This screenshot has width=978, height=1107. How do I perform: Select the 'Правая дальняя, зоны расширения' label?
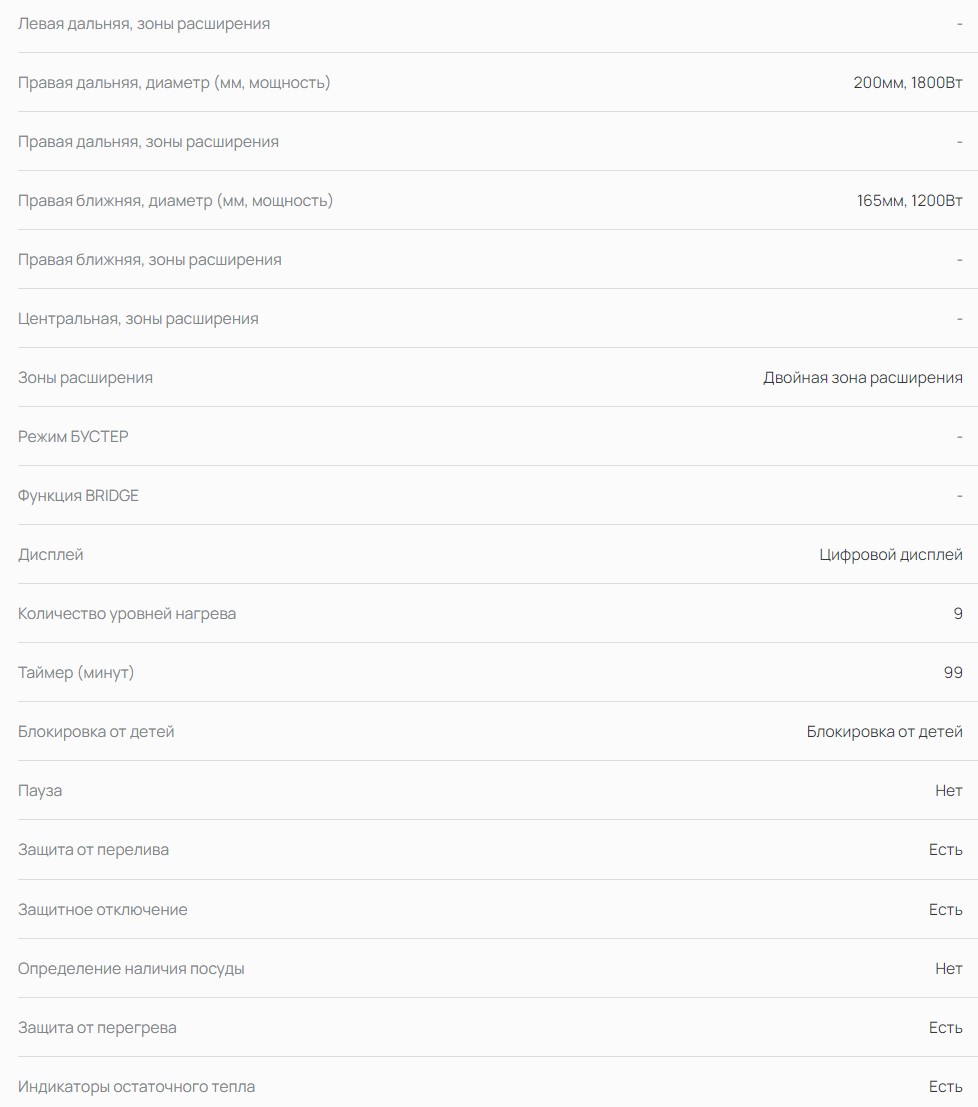click(148, 141)
